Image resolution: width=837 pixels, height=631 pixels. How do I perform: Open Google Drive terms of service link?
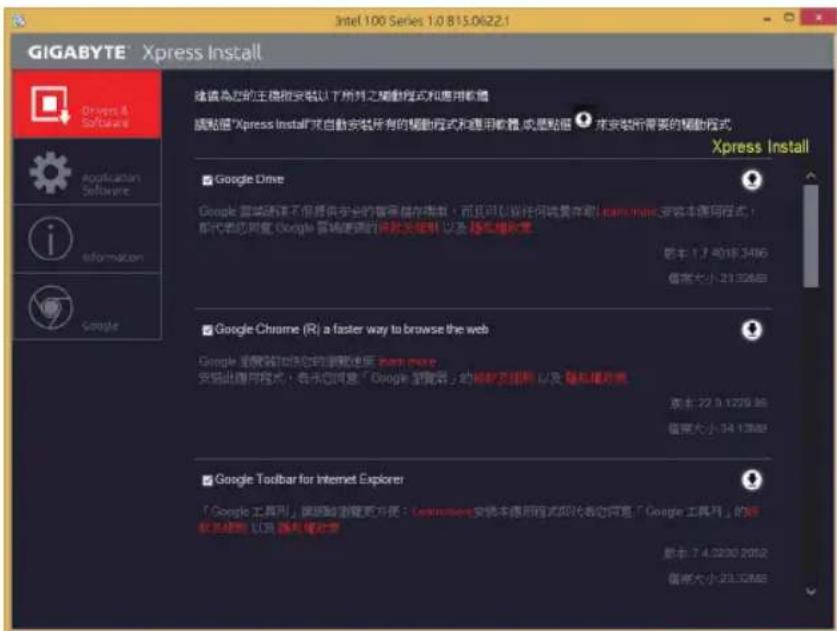coord(408,228)
